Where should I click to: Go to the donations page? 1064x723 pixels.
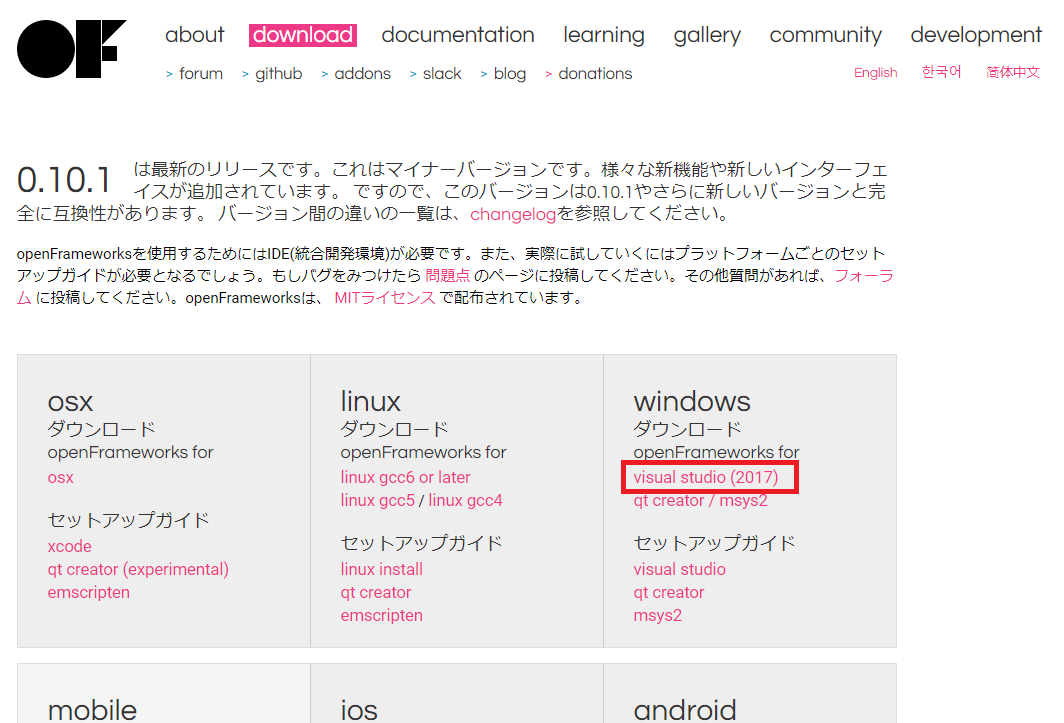click(595, 73)
